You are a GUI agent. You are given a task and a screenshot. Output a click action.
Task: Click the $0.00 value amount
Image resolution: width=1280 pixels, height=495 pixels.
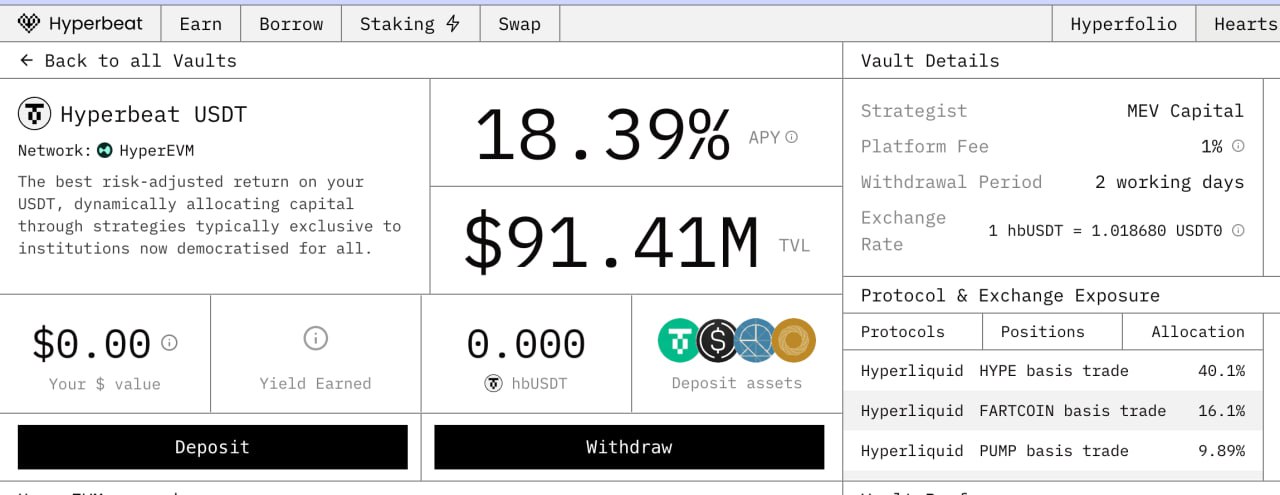(x=92, y=343)
